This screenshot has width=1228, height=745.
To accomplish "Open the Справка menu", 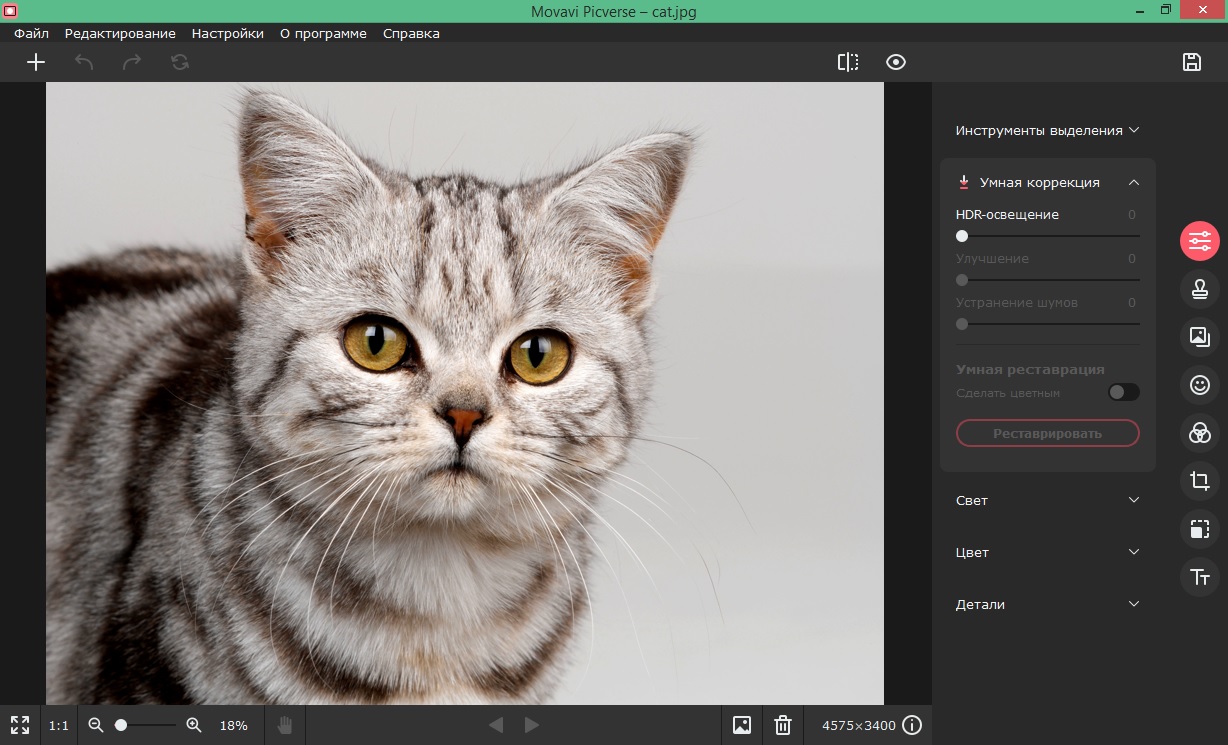I will 411,33.
